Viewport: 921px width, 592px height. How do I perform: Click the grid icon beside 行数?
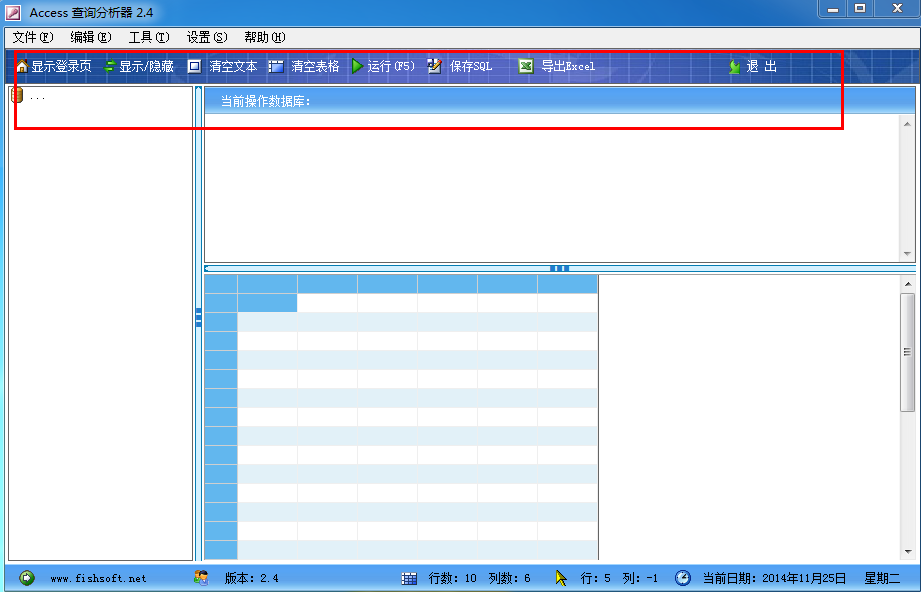[409, 578]
